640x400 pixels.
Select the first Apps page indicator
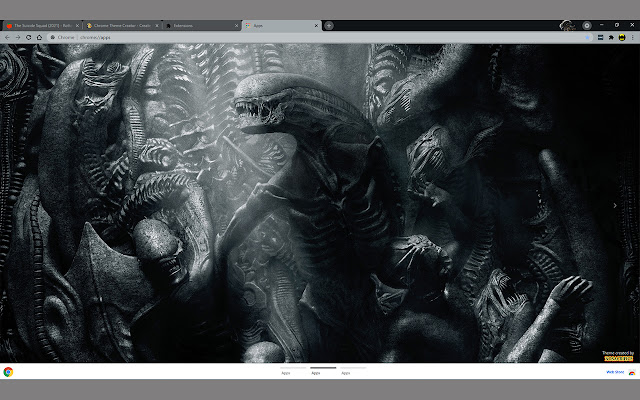click(x=293, y=370)
